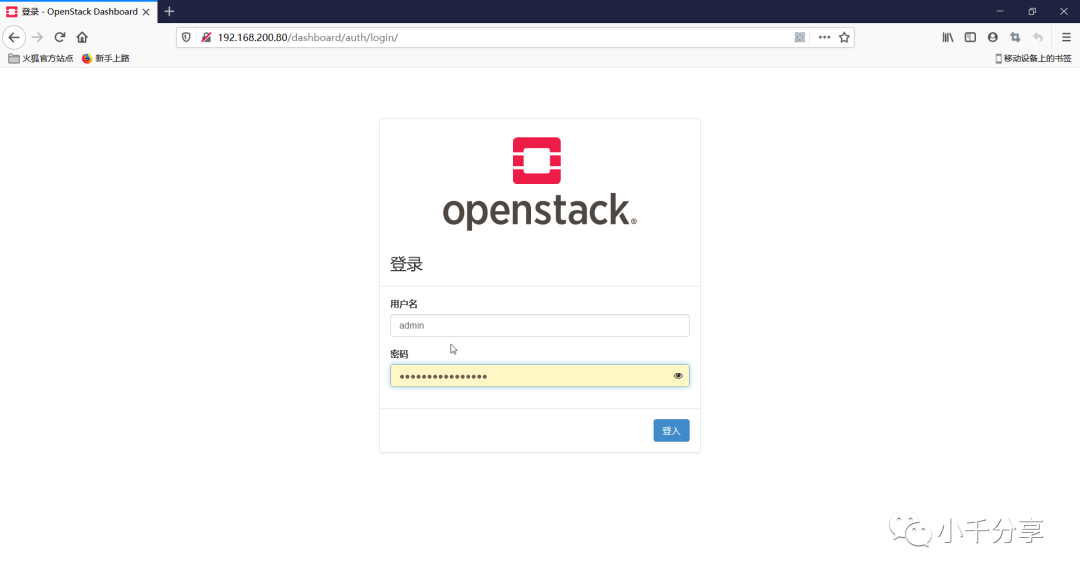Close the OpenStack Dashboard tab

pyautogui.click(x=146, y=12)
